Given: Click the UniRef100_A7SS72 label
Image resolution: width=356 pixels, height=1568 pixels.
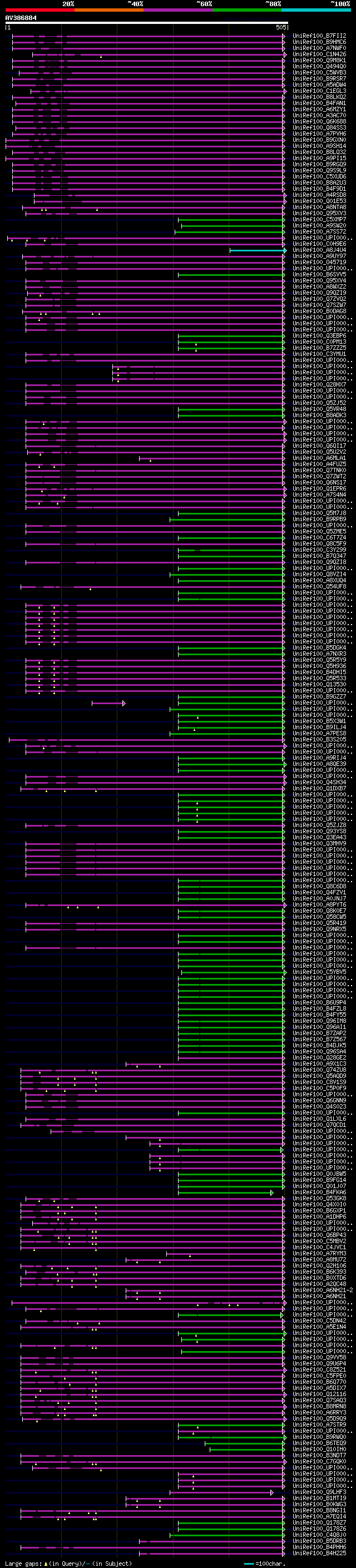Looking at the screenshot, I should (x=319, y=231).
